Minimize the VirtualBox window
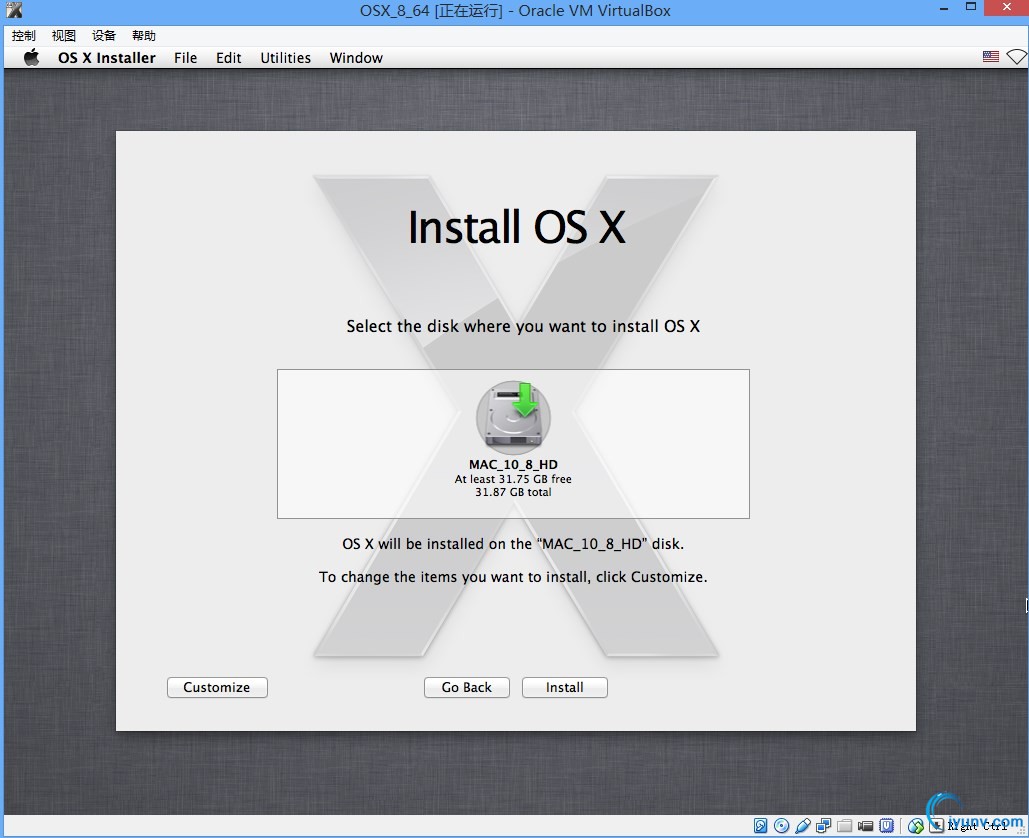This screenshot has height=838, width=1029. [944, 9]
